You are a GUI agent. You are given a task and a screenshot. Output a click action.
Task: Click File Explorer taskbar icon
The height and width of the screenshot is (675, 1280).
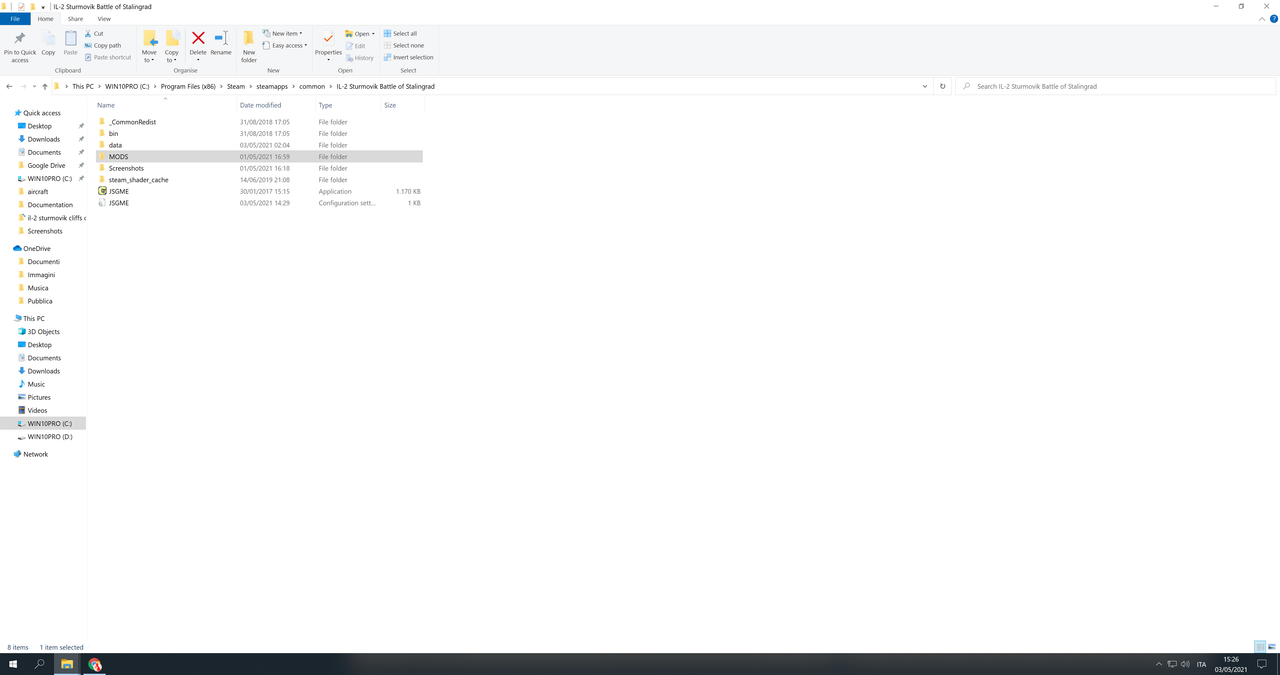[x=67, y=664]
